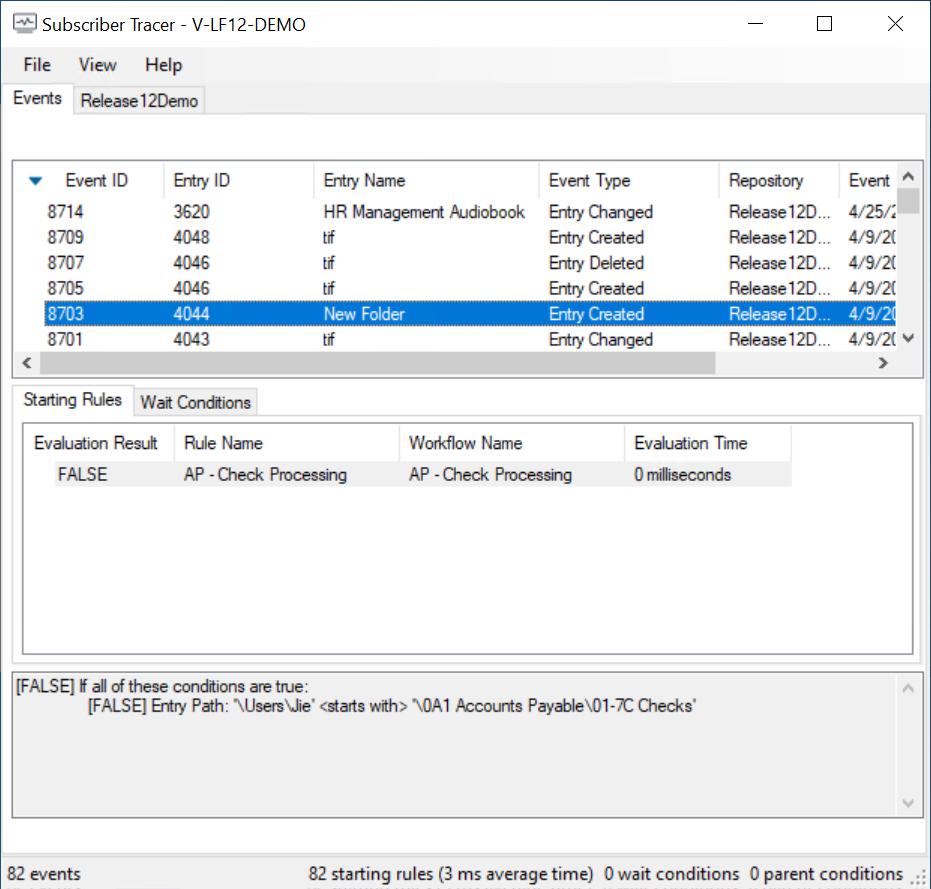Click the sort arrow on Event ID column
This screenshot has width=931, height=889.
click(37, 181)
